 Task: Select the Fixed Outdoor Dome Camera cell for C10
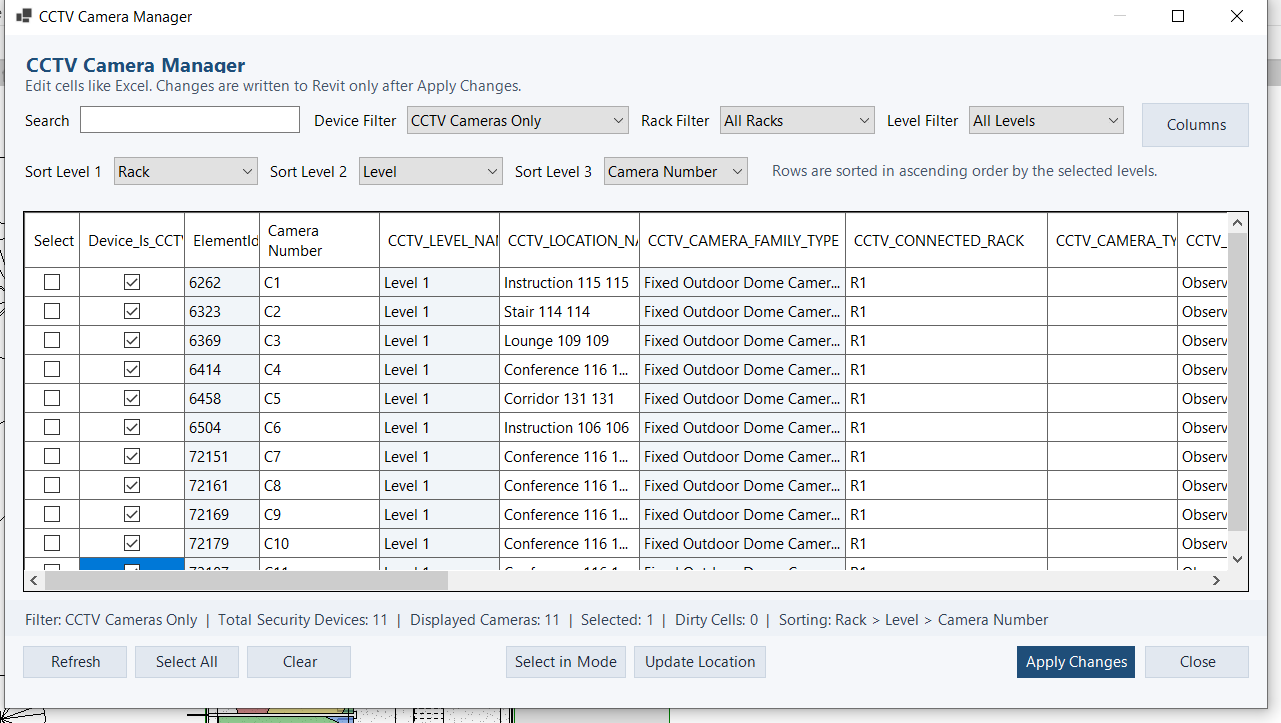[742, 543]
